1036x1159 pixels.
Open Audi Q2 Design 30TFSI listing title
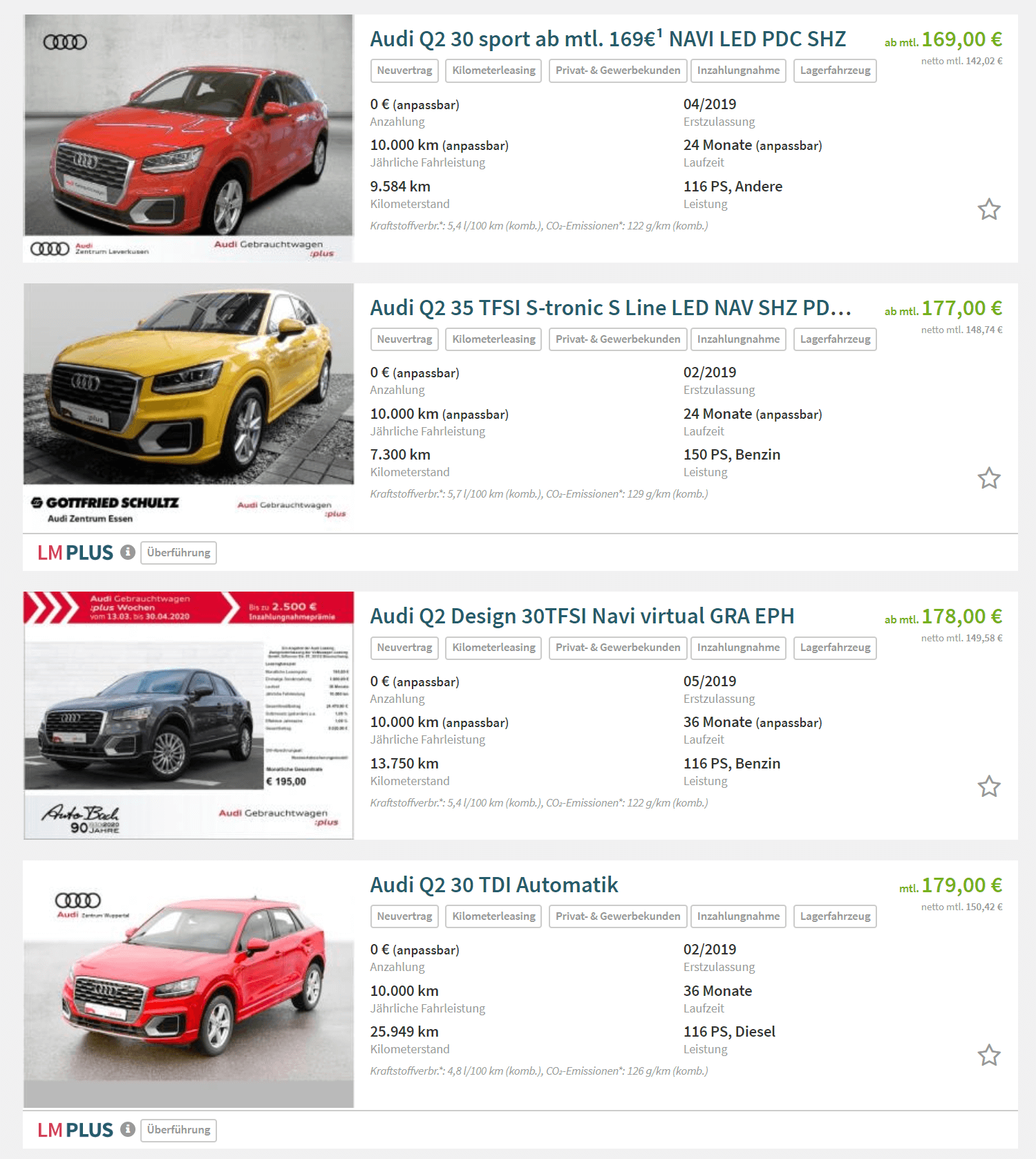point(582,616)
